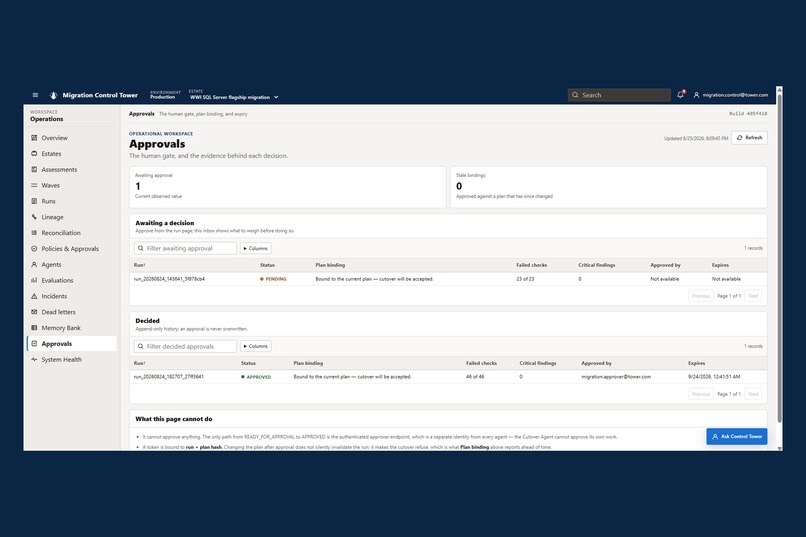Refresh the Approvals page
806x537 pixels.
(x=749, y=138)
